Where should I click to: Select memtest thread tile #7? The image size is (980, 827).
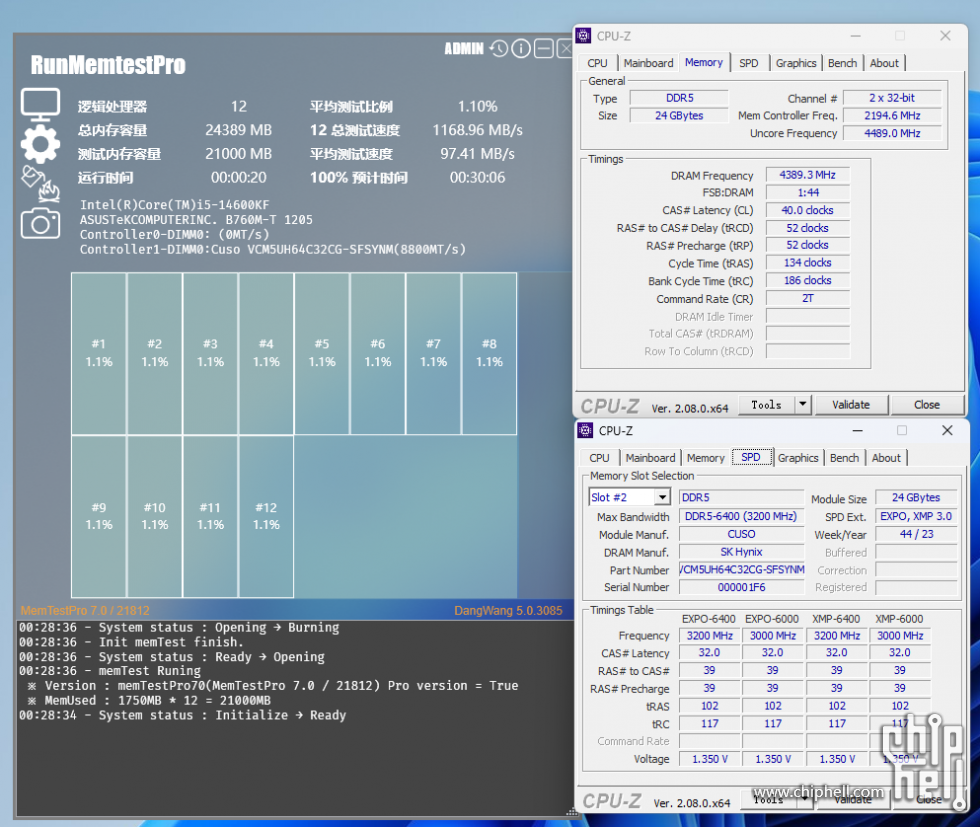433,353
